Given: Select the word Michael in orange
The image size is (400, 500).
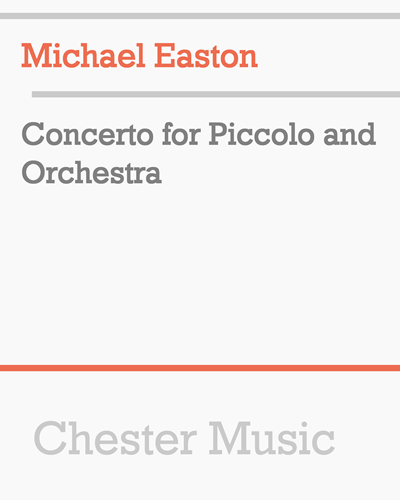Looking at the screenshot, I should pyautogui.click(x=83, y=56).
